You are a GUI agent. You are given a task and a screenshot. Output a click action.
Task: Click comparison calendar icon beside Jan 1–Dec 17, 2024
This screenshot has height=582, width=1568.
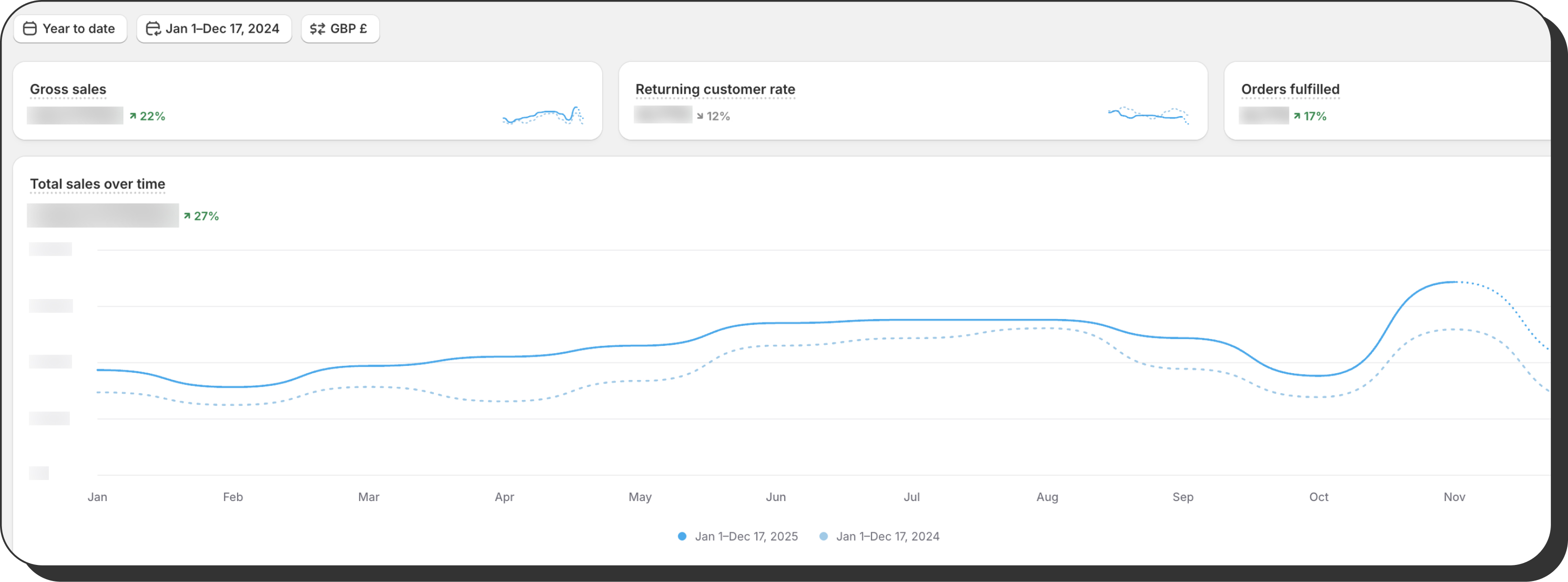tap(153, 29)
